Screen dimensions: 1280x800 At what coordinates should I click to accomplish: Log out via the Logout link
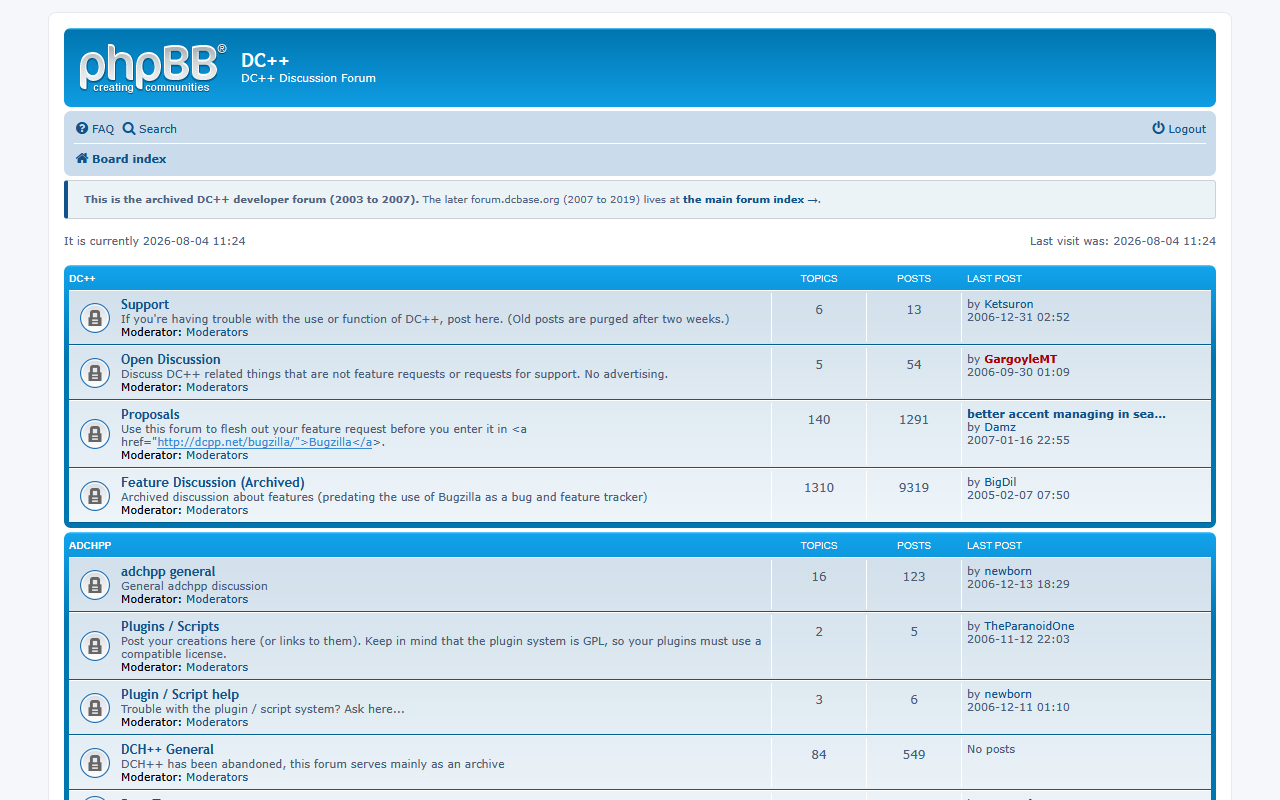pos(1187,129)
